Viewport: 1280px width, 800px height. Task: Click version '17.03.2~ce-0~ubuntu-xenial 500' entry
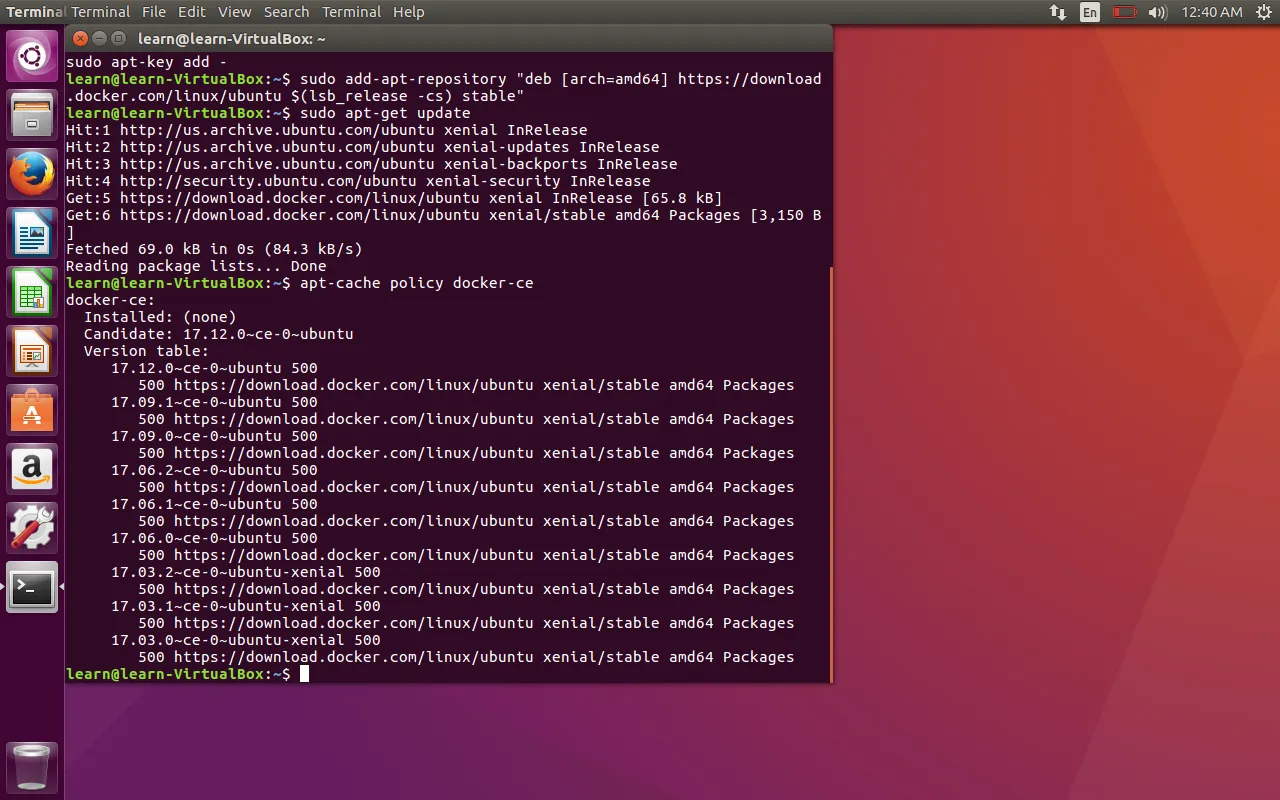click(x=246, y=572)
